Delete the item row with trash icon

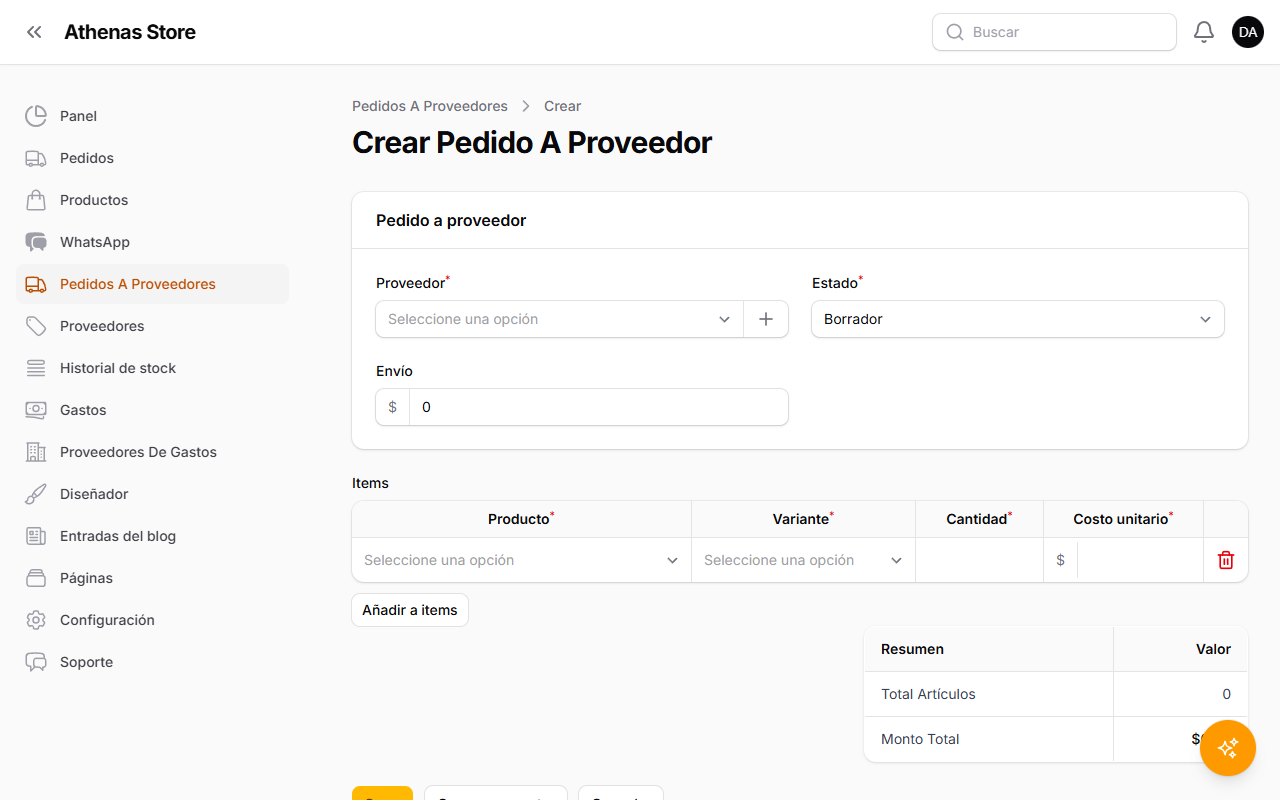(x=1226, y=560)
